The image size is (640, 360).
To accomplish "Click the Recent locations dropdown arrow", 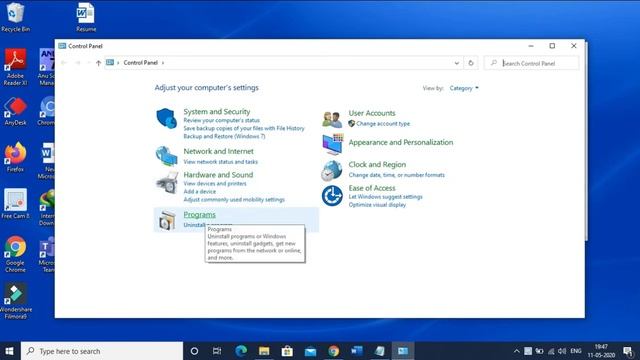I will click(x=88, y=63).
